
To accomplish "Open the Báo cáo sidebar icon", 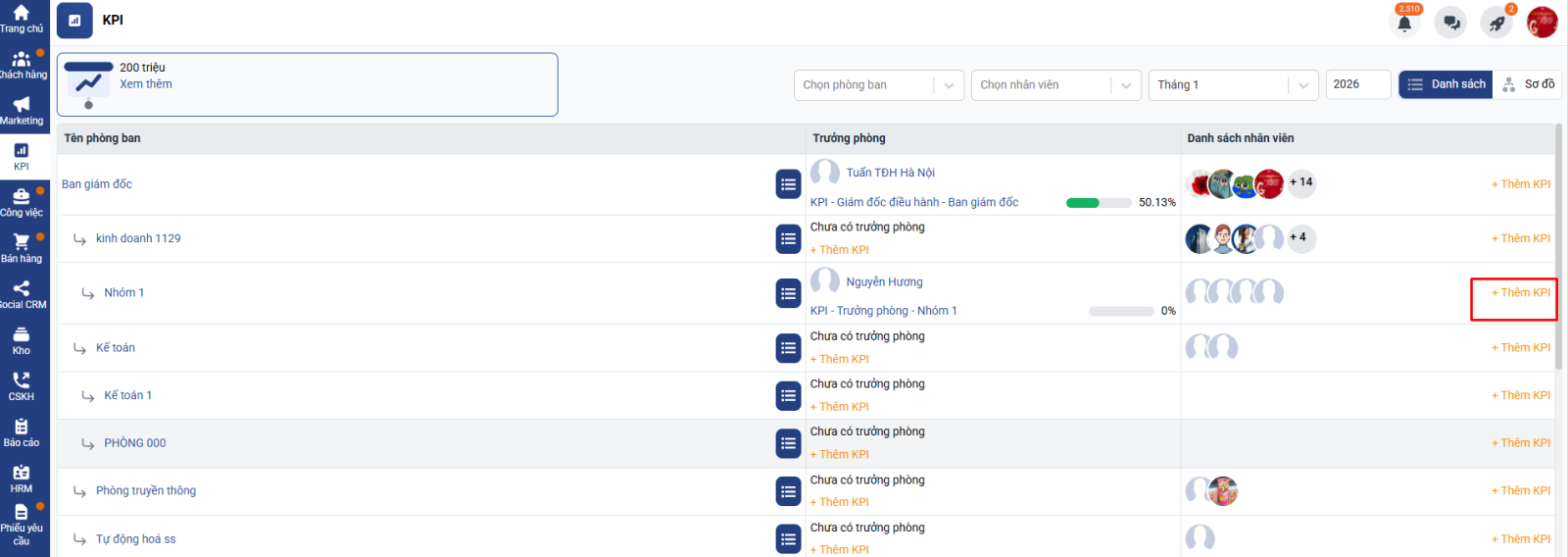I will [x=22, y=432].
